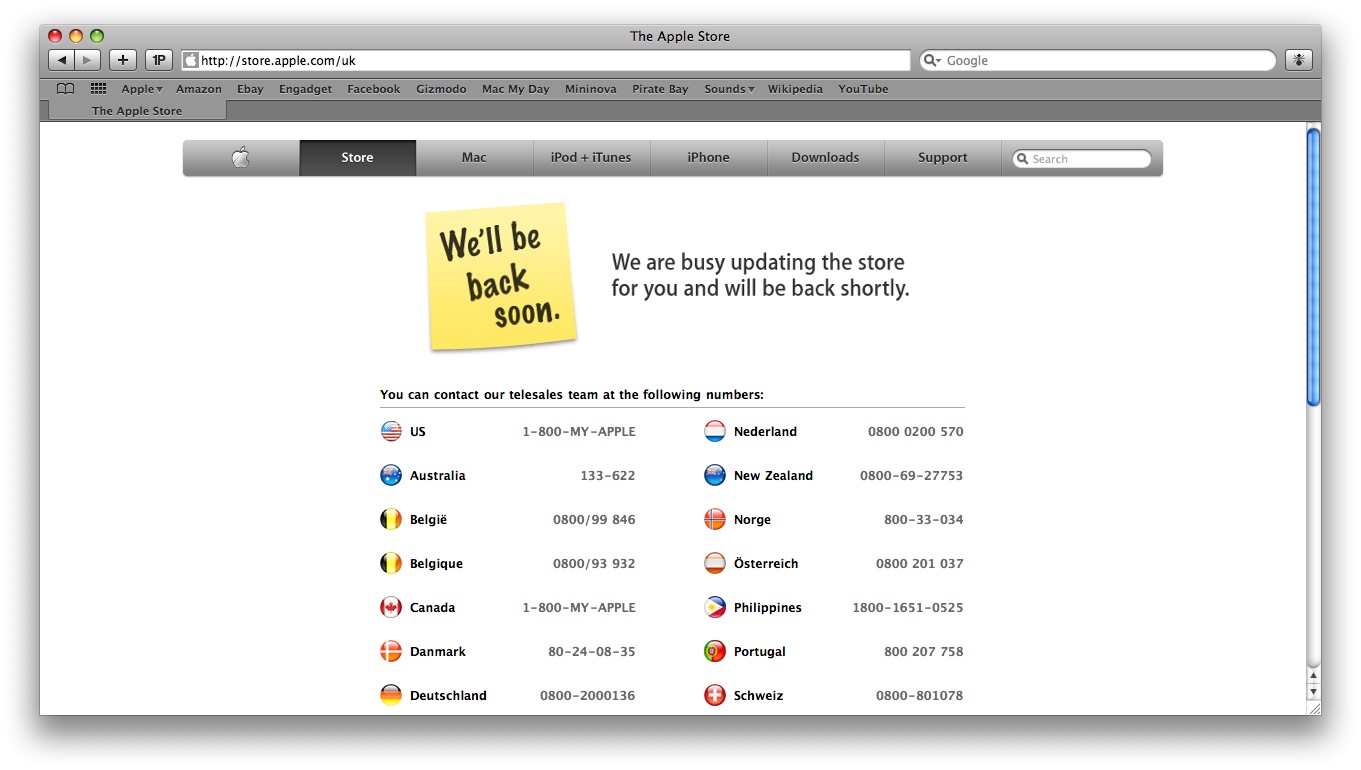Image resolution: width=1361 pixels, height=770 pixels.
Task: Click the Portugal flag icon
Action: click(715, 652)
